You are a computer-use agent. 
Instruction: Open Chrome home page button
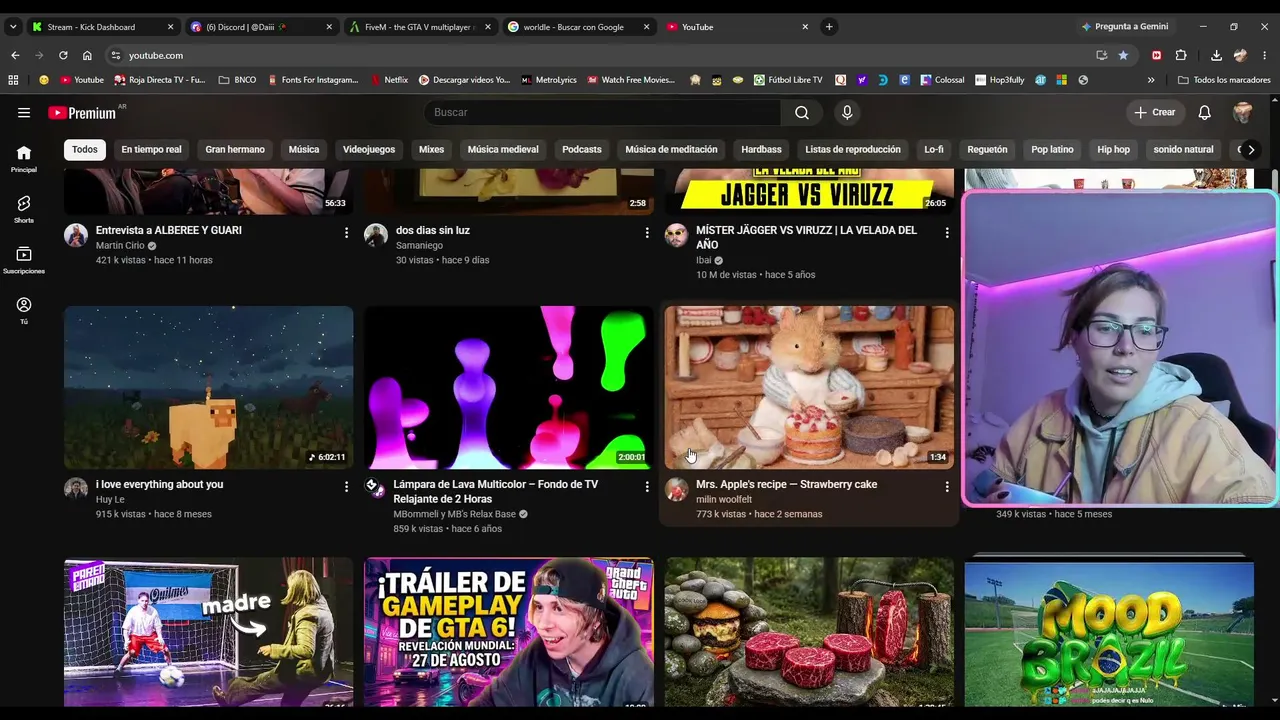[x=87, y=55]
